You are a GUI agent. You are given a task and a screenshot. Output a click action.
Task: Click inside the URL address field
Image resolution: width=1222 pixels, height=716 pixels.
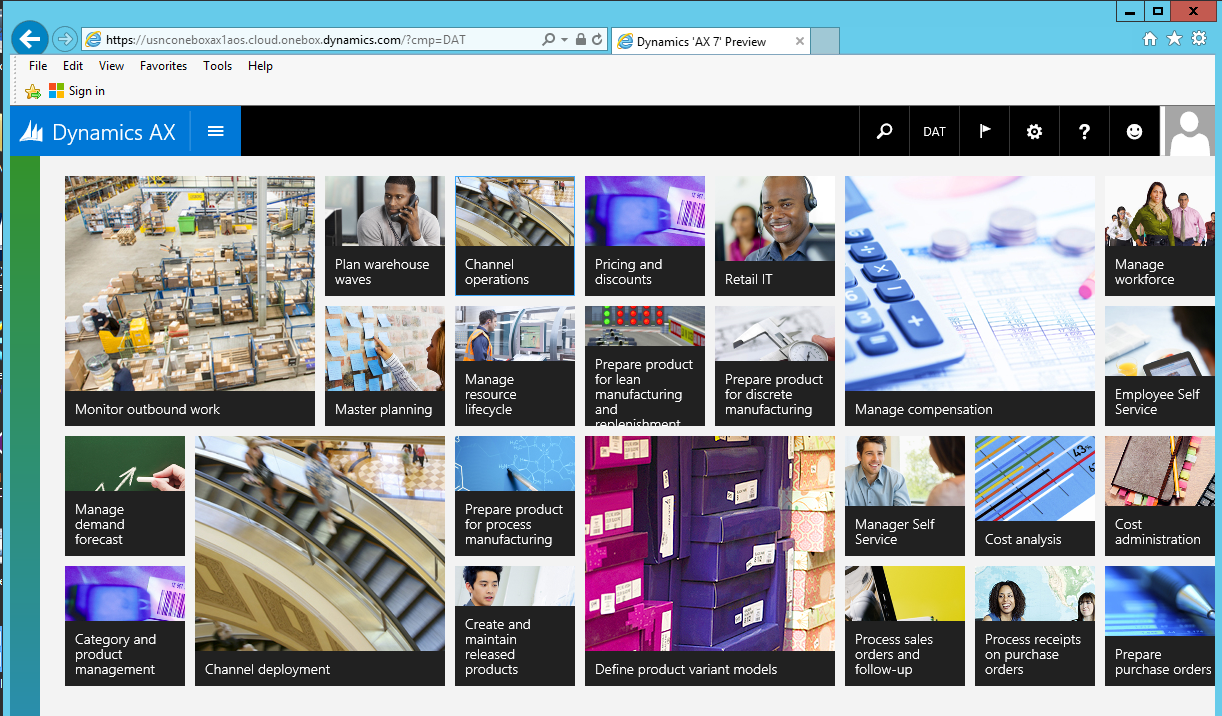click(310, 40)
